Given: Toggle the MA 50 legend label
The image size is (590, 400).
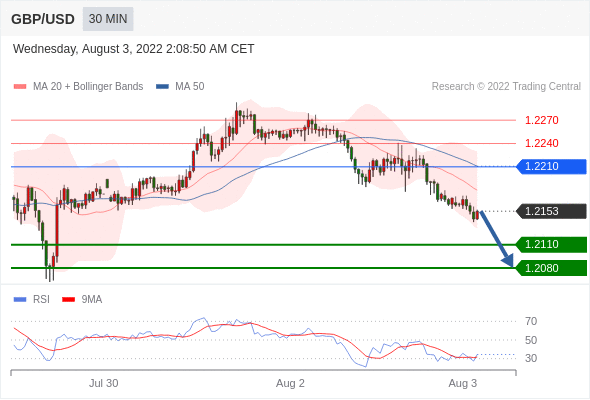Looking at the screenshot, I should pos(190,87).
